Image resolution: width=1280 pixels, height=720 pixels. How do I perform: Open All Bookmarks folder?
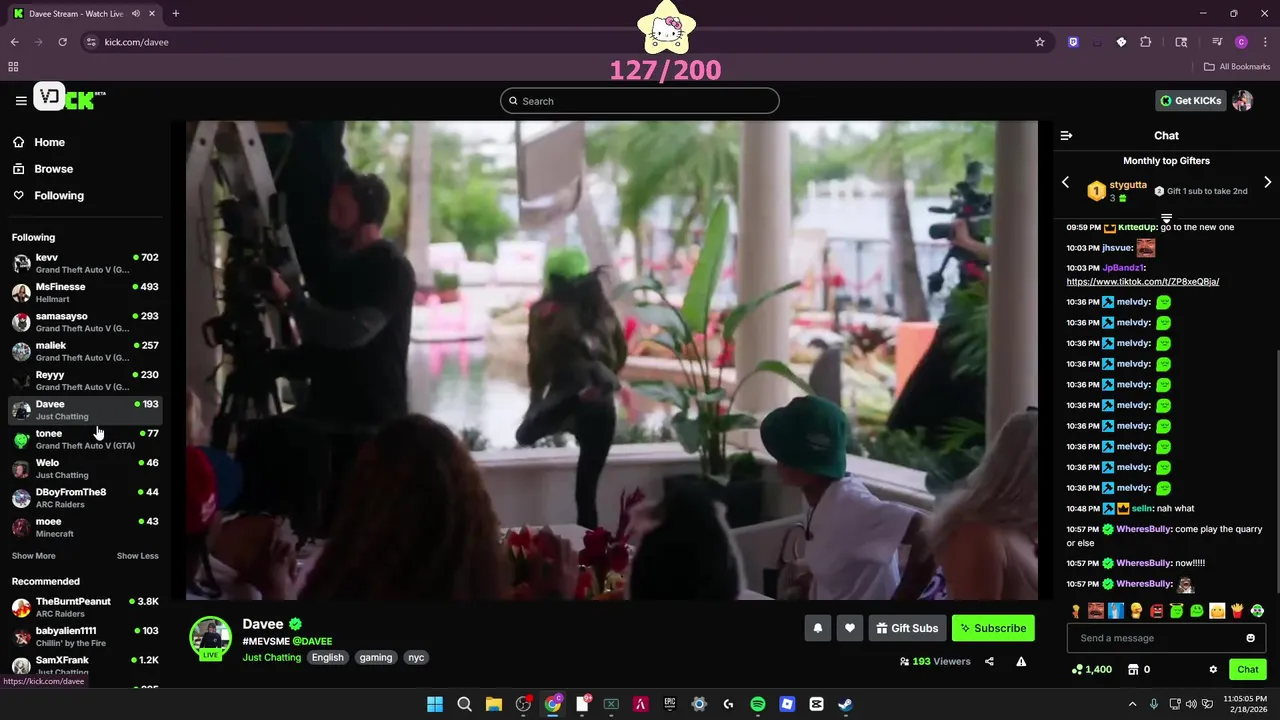[1237, 67]
